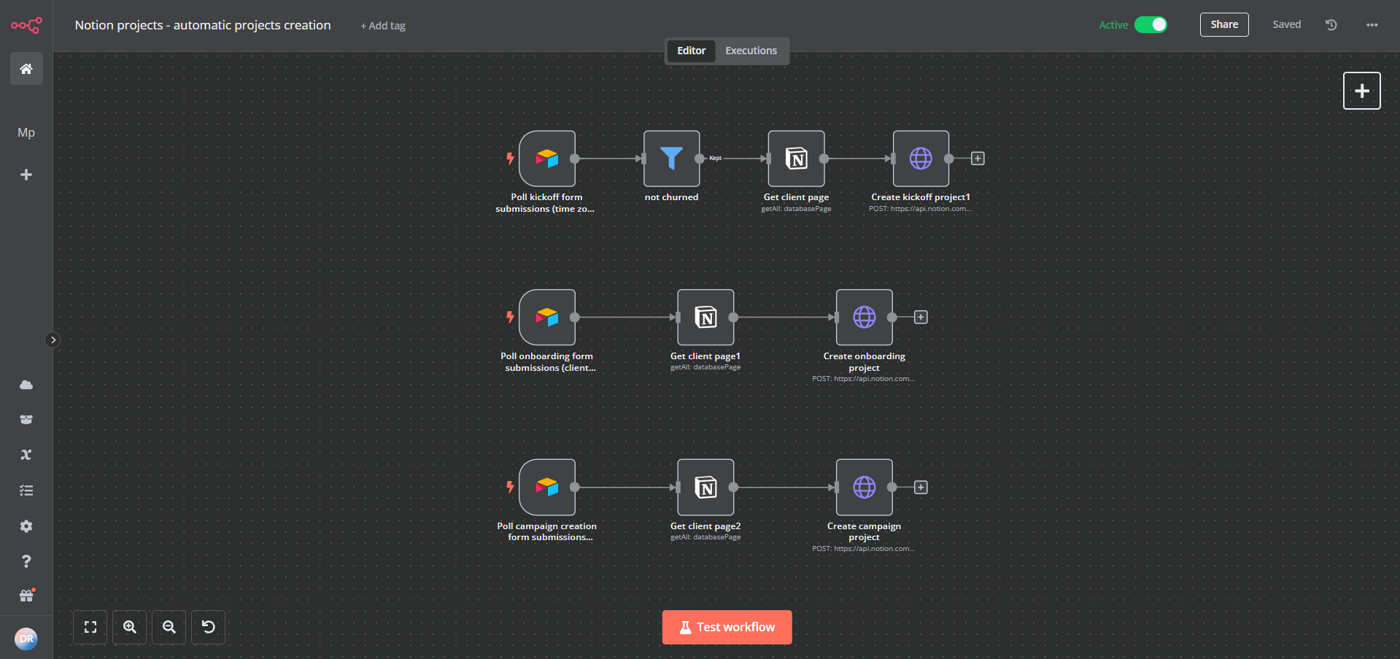The image size is (1400, 659).
Task: Select the Editor tab
Action: tap(691, 51)
